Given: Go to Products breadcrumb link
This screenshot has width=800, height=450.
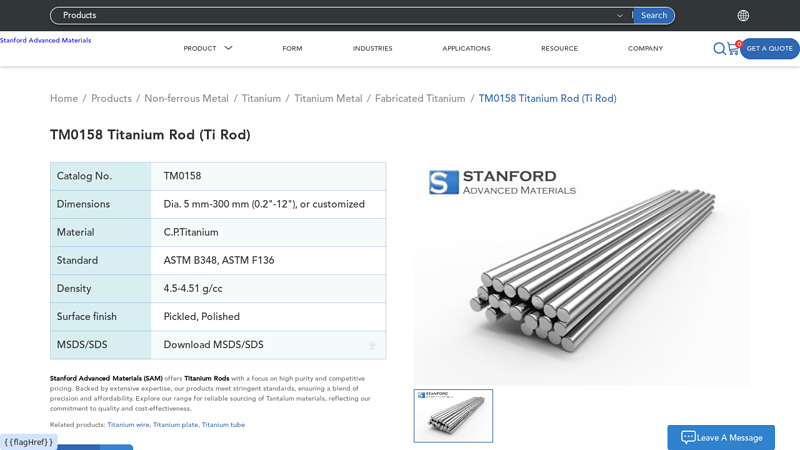Looking at the screenshot, I should point(111,98).
